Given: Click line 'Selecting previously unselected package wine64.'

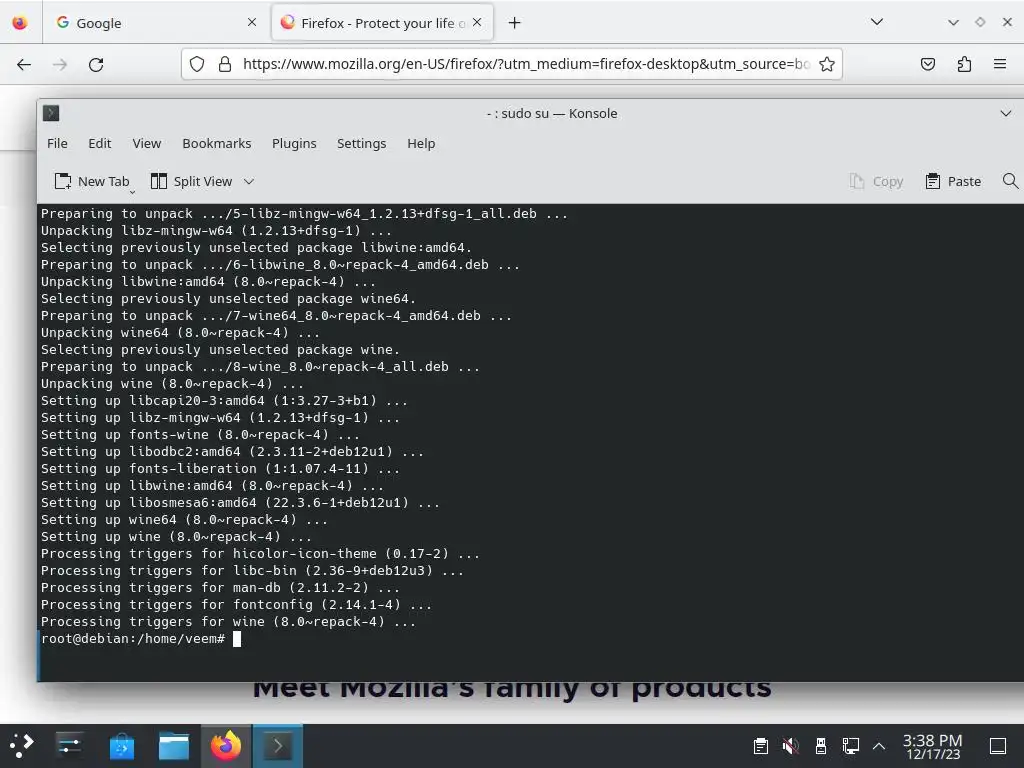Looking at the screenshot, I should (228, 299).
